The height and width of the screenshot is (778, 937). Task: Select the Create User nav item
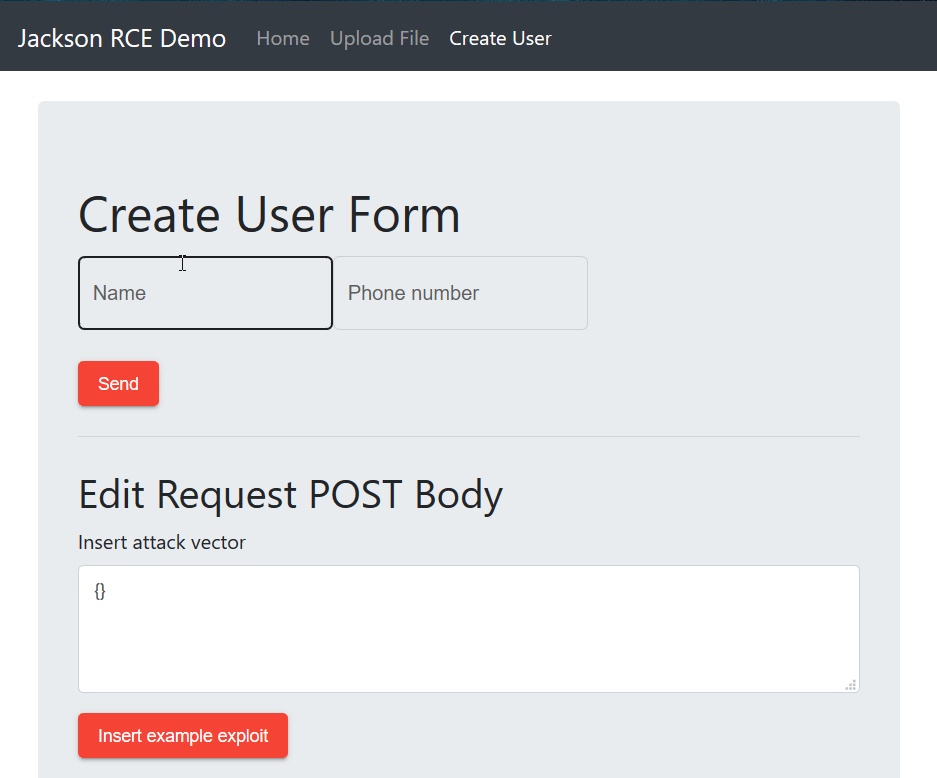pyautogui.click(x=500, y=39)
